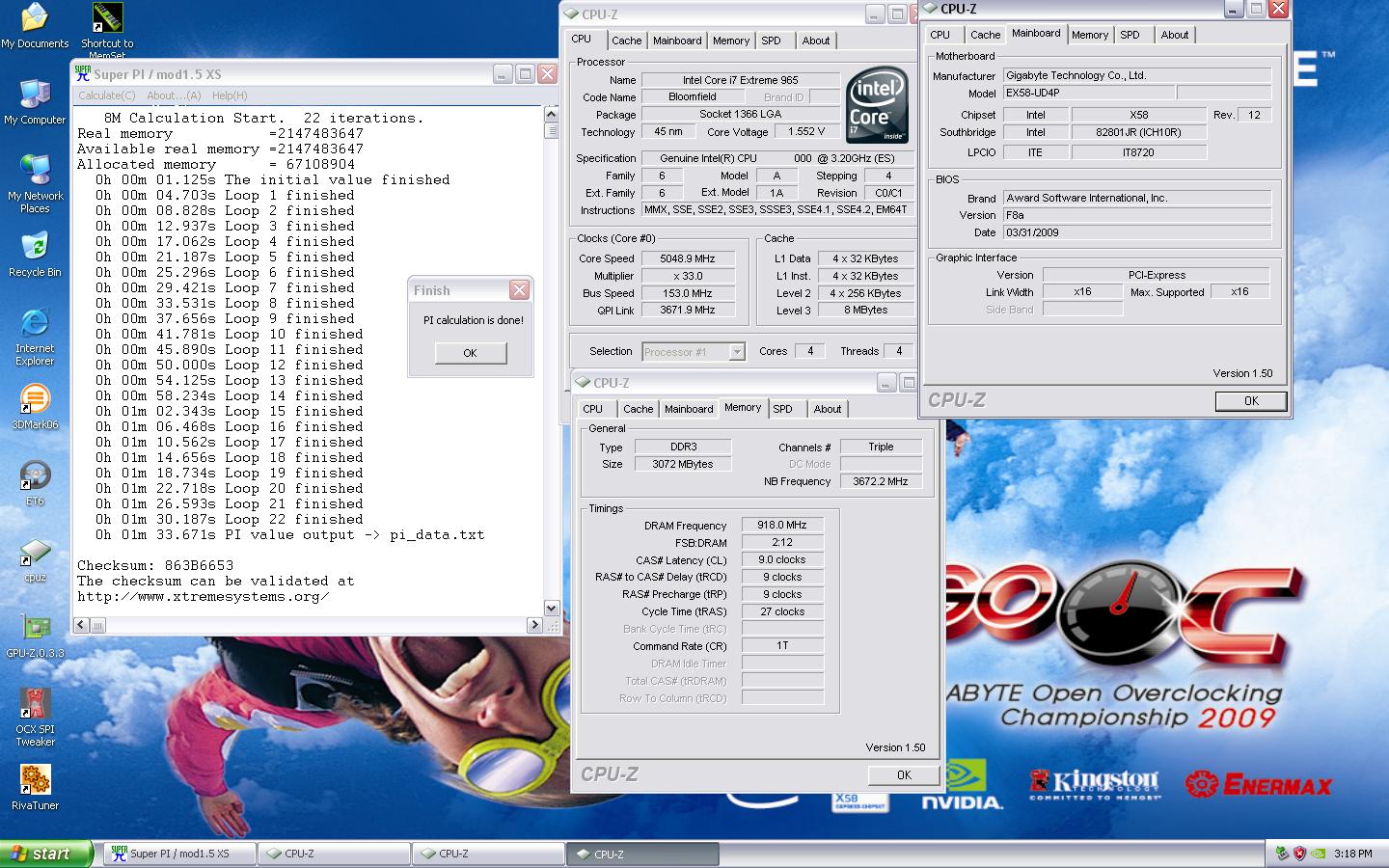Open the Help(H) menu in Super PI
The image size is (1389, 868).
pyautogui.click(x=230, y=95)
